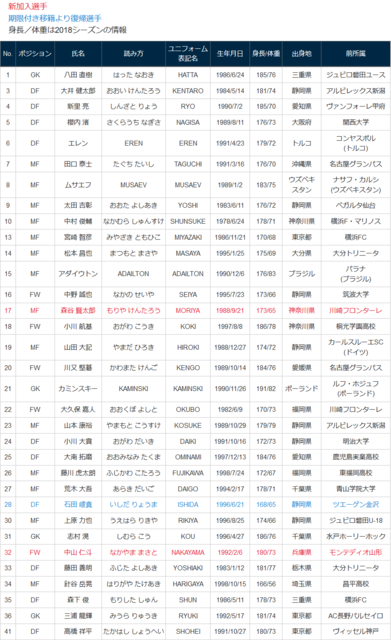This screenshot has height=640, width=391.
Task: Click the ユニフォーム表記名 column header
Action: (188, 53)
